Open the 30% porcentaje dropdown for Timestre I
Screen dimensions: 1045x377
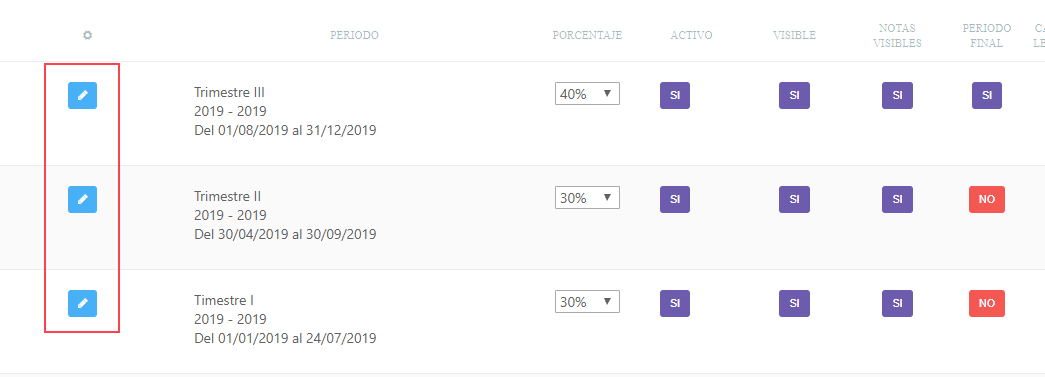point(587,302)
